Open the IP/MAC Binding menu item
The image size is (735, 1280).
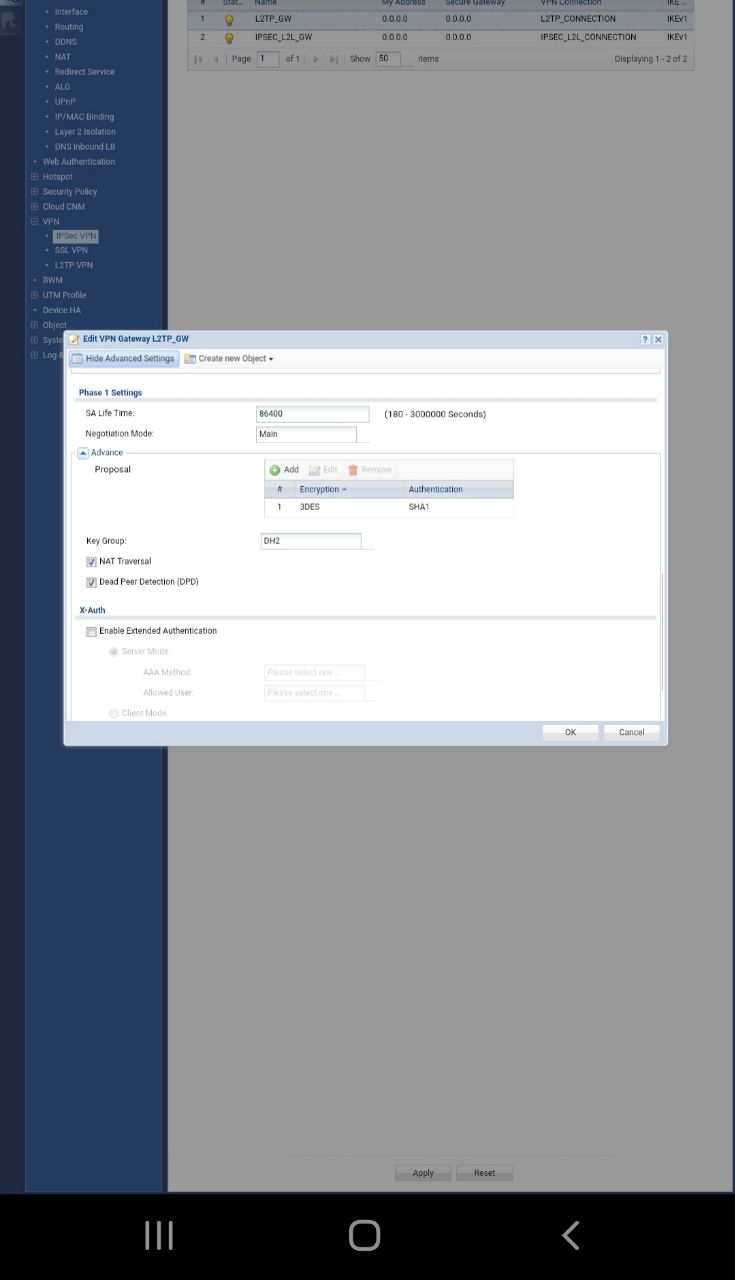pyautogui.click(x=84, y=117)
